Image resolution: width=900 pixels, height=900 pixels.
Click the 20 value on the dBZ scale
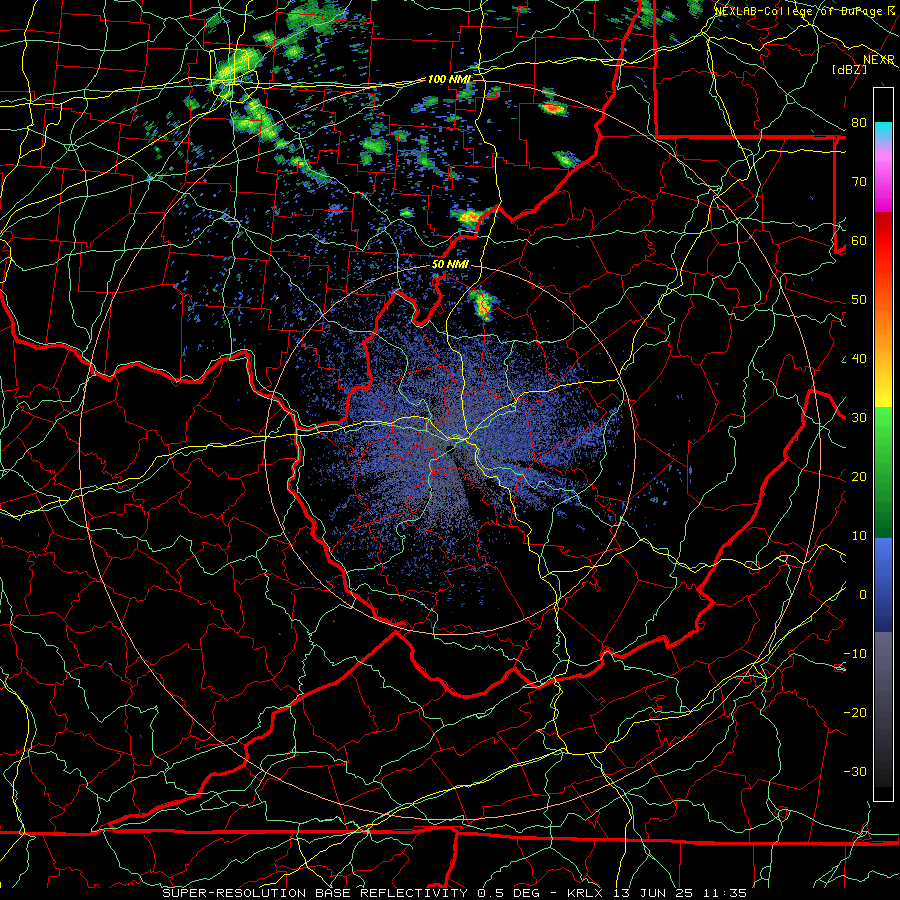click(x=859, y=477)
